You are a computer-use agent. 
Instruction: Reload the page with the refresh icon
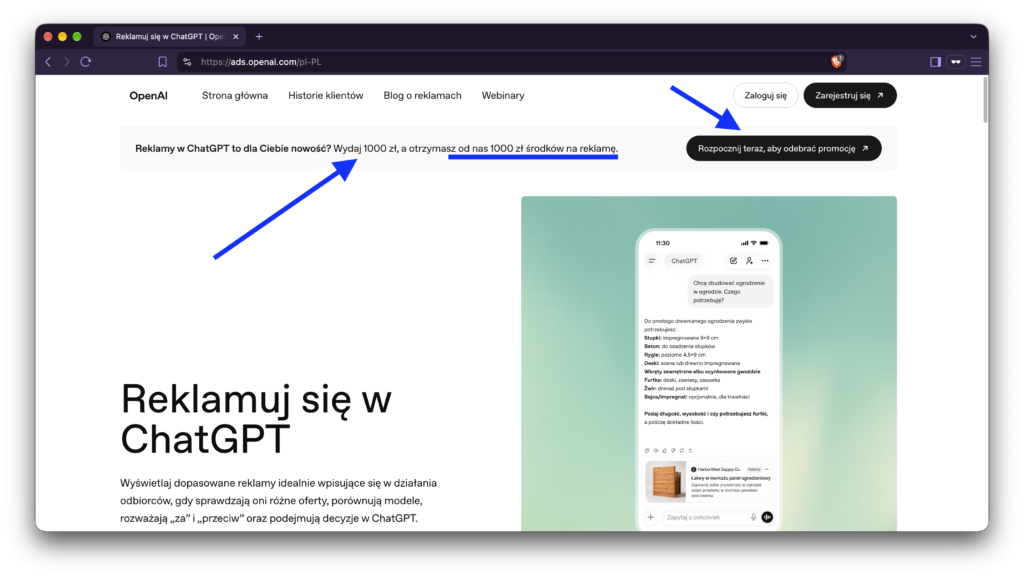point(86,62)
